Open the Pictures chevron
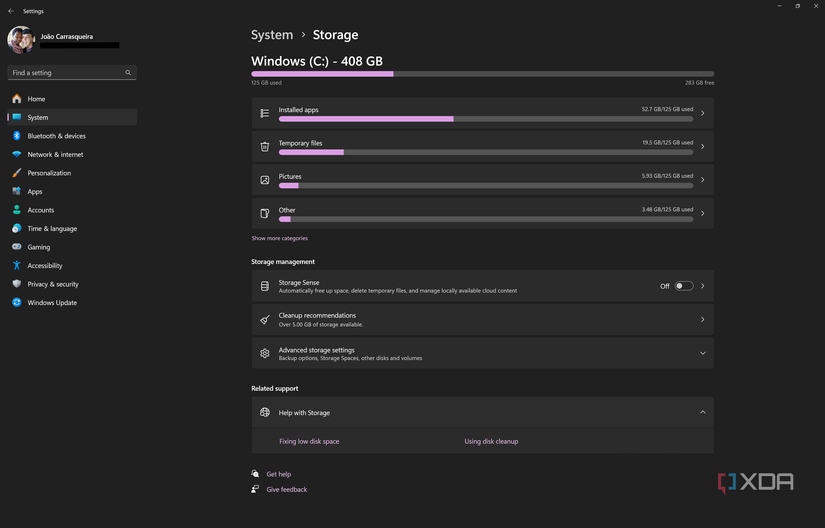The width and height of the screenshot is (825, 528). coord(702,180)
